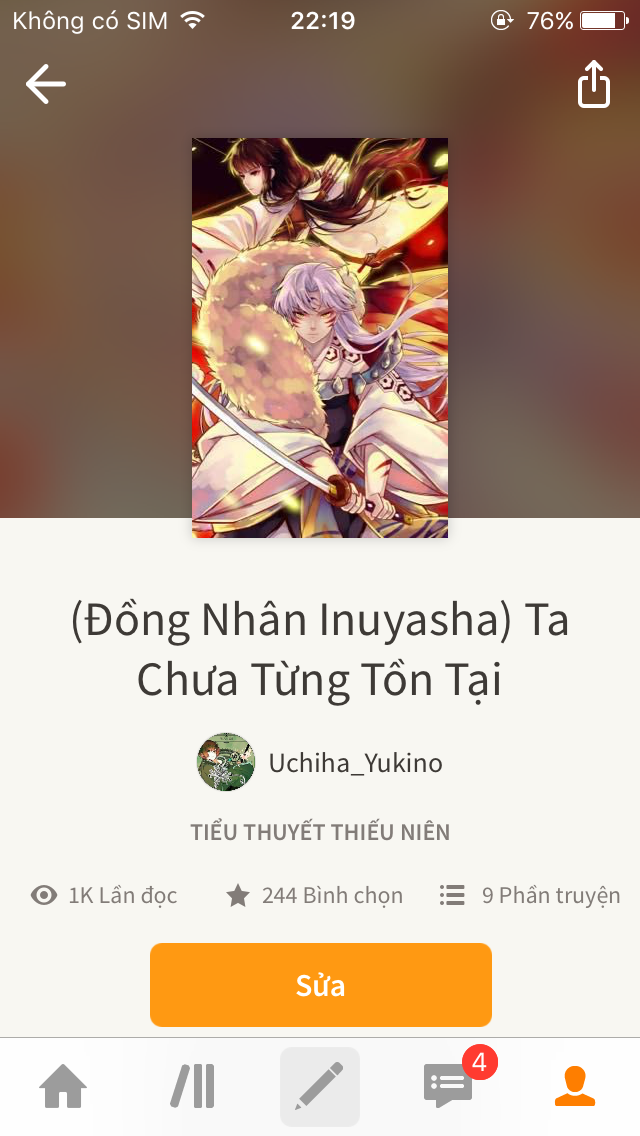Go to the Home tab icon
The width and height of the screenshot is (640, 1136).
(63, 1086)
